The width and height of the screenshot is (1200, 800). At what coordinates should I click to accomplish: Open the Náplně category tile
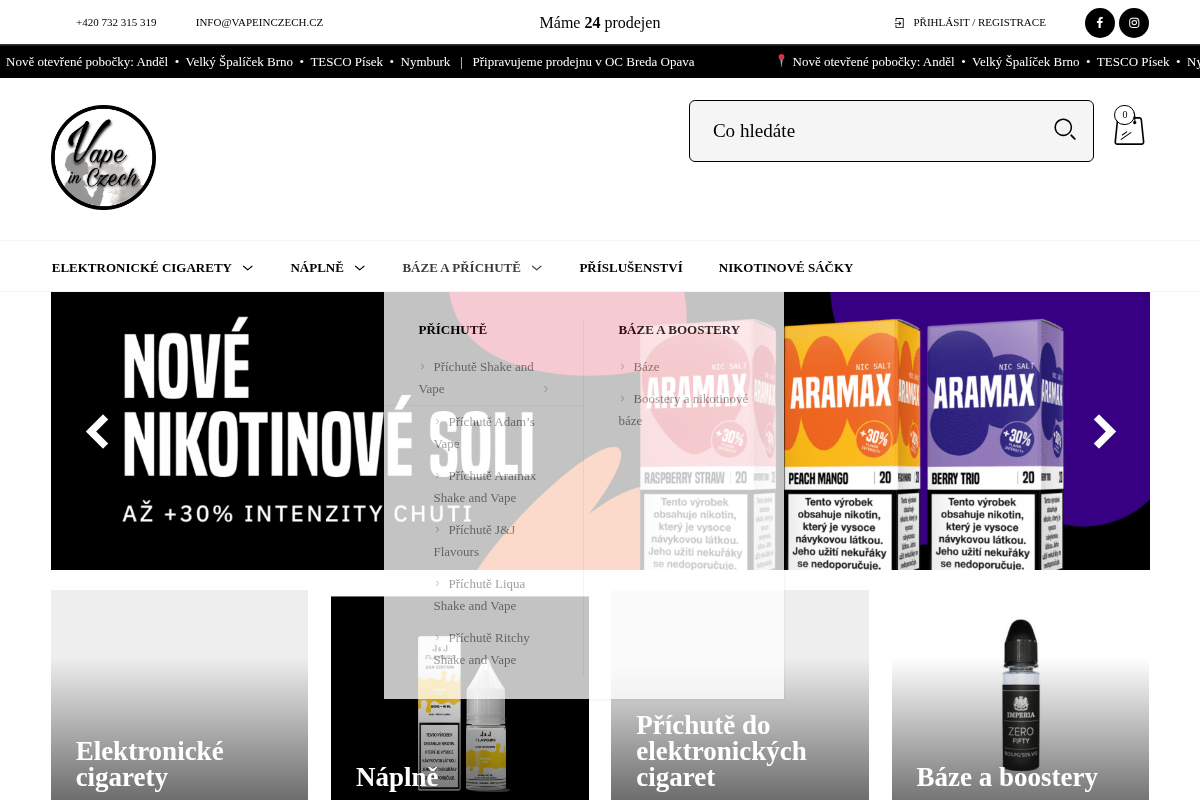[460, 698]
